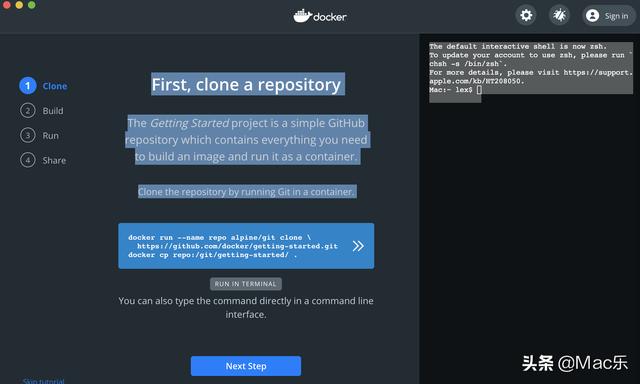Click the 'First, clone a repository' heading

pos(246,84)
